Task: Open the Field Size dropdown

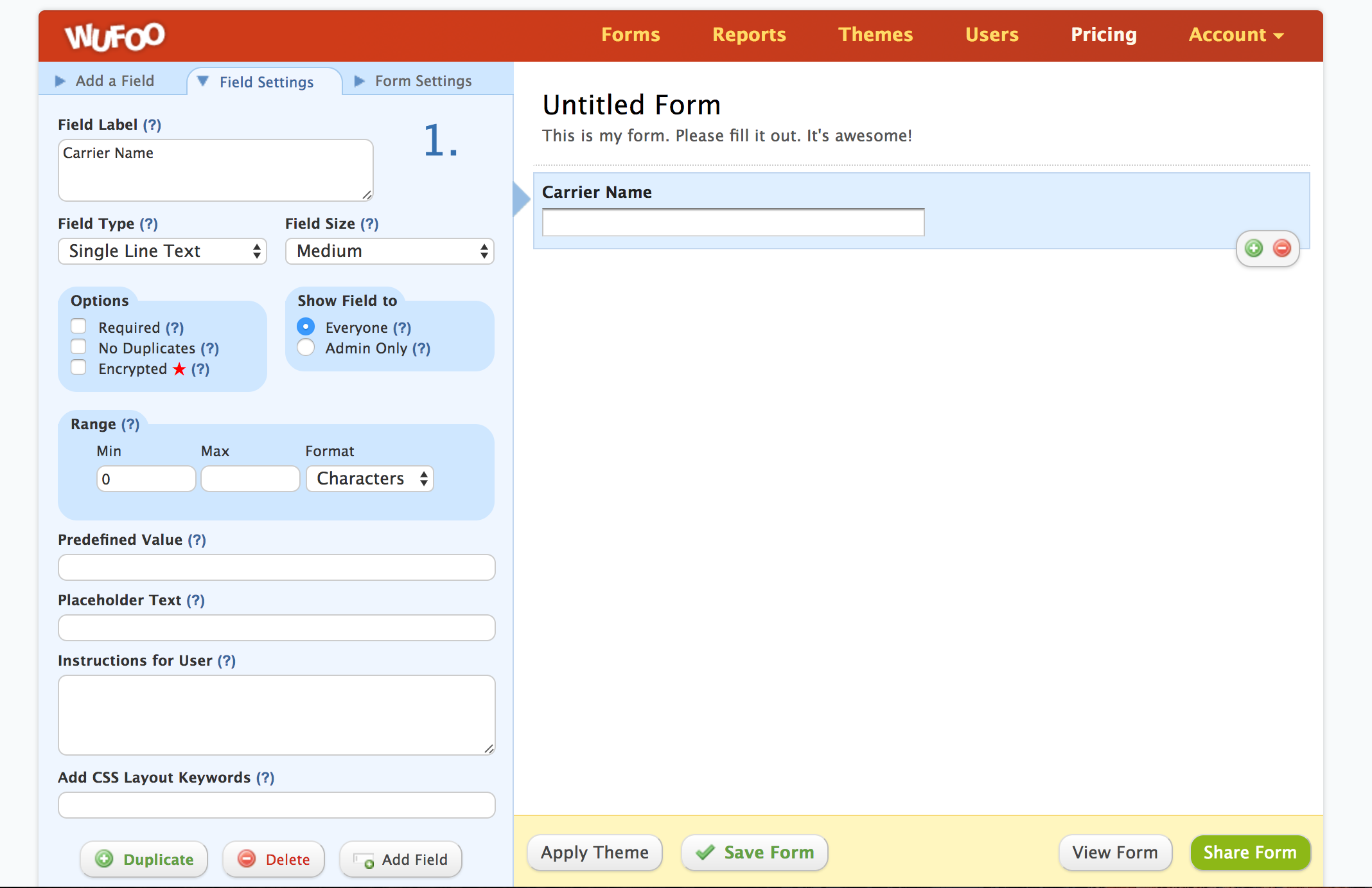Action: [x=390, y=251]
